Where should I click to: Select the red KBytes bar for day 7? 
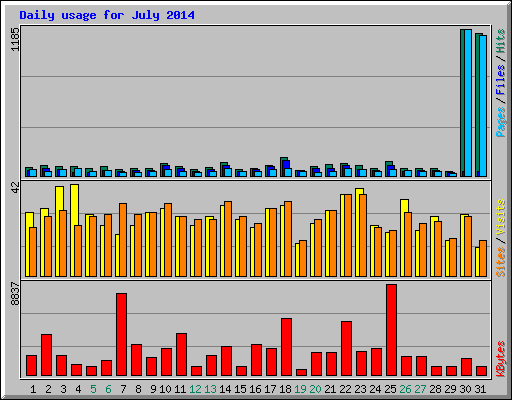tap(121, 335)
